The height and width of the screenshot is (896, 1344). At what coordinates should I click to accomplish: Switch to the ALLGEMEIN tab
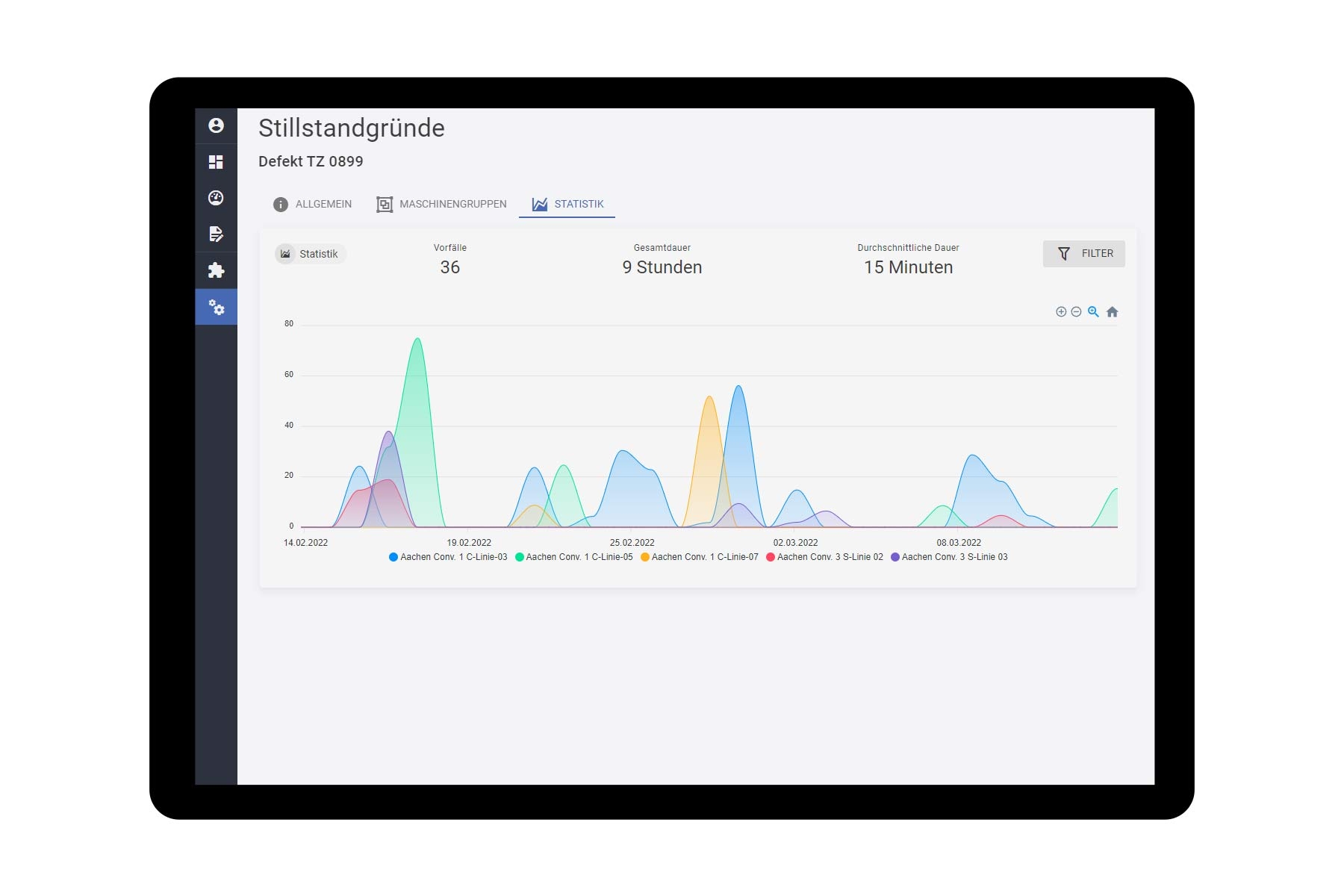click(x=312, y=204)
